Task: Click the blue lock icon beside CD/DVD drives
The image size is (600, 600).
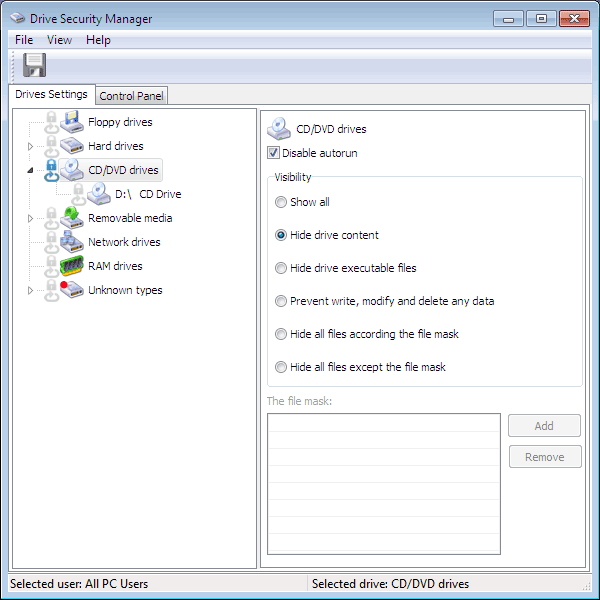Action: pyautogui.click(x=51, y=170)
